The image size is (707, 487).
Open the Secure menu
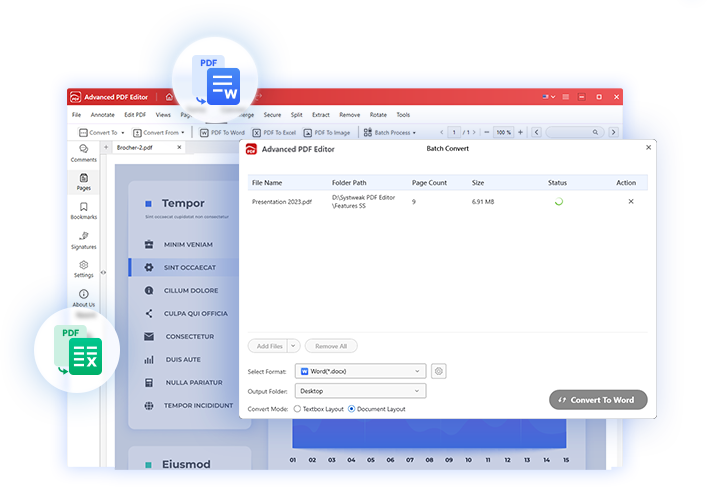point(272,115)
